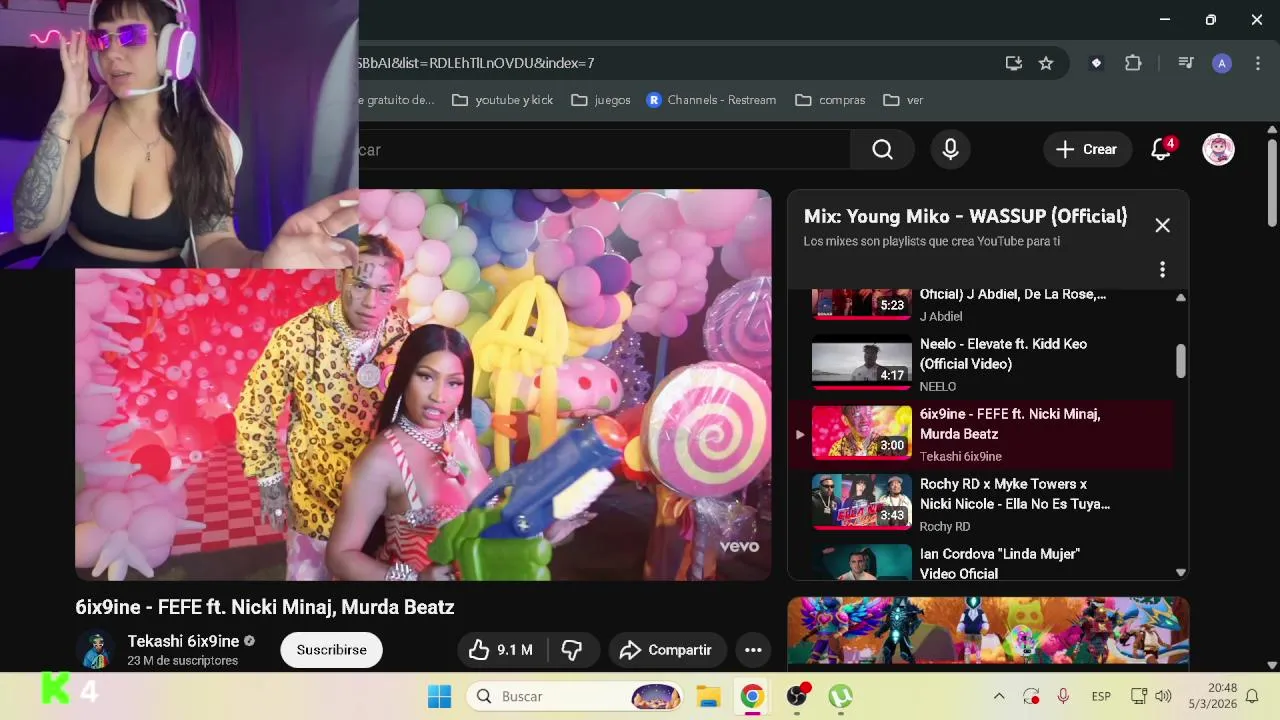Start voice search with the microphone icon
This screenshot has height=720, width=1280.
tap(950, 150)
